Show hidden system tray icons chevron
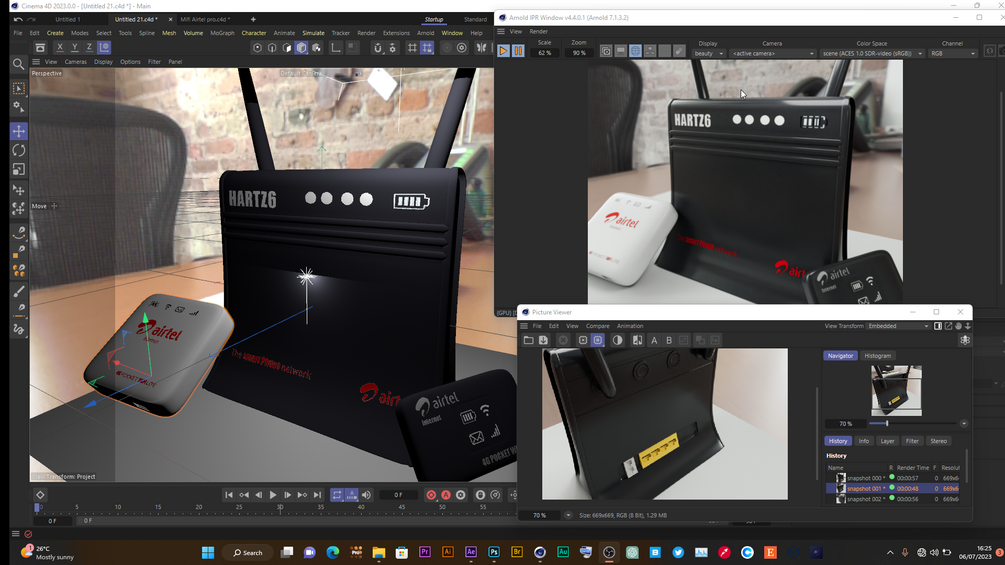The width and height of the screenshot is (1005, 565). point(890,553)
